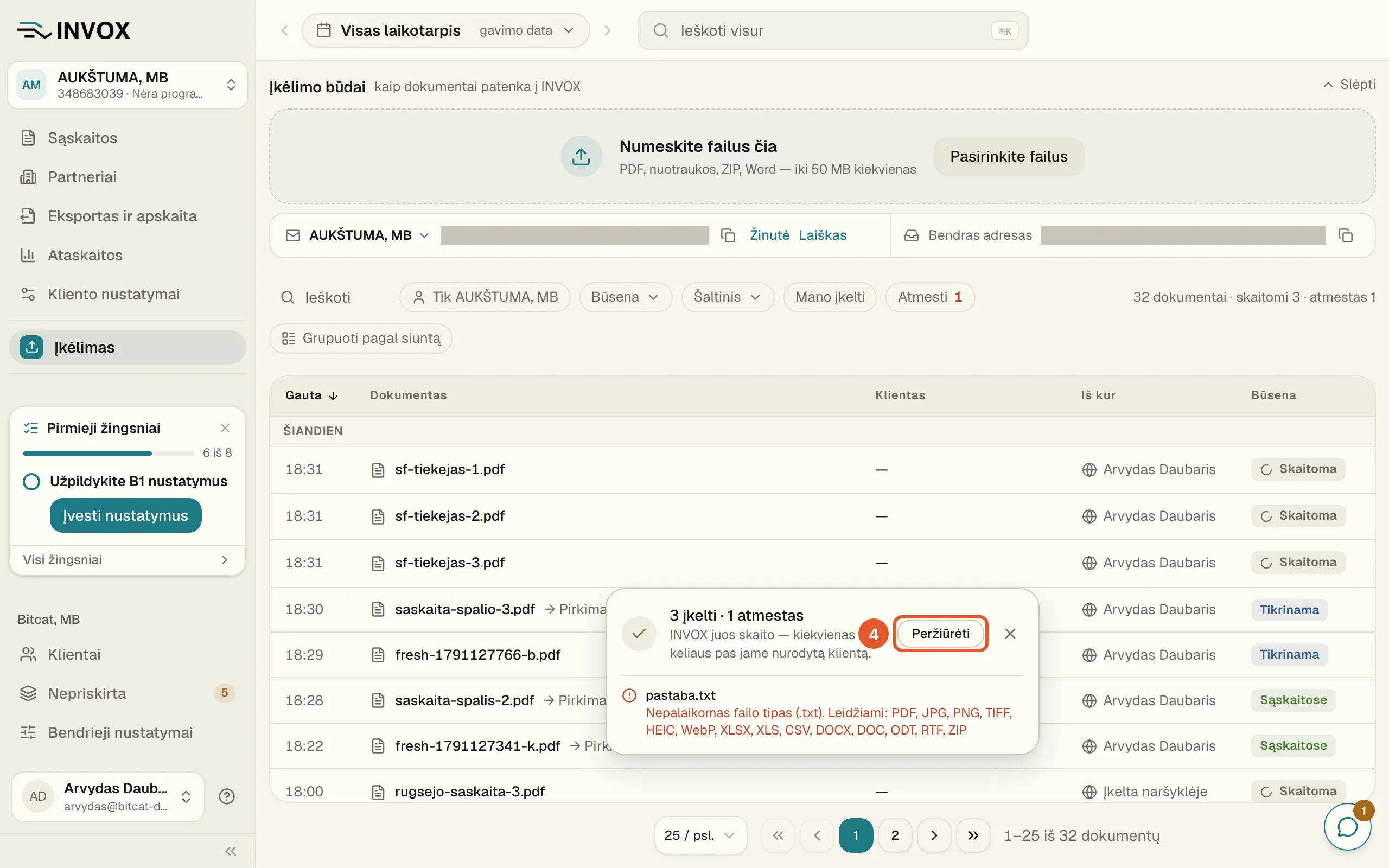This screenshot has width=1389, height=868.
Task: Mark Užpildykite B1 nustatymus step circle
Action: [x=31, y=481]
